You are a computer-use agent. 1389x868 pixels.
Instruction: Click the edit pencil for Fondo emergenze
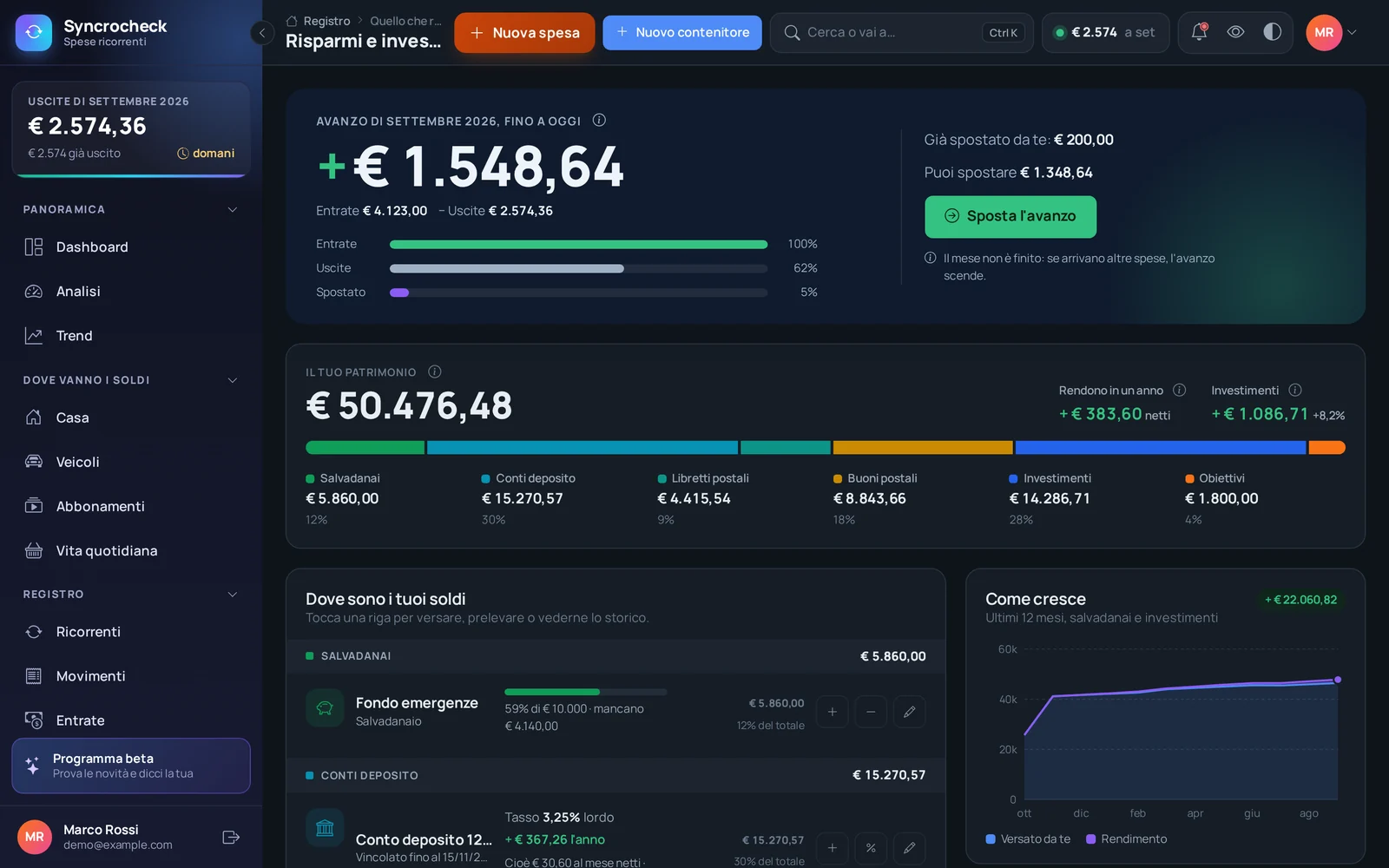909,712
